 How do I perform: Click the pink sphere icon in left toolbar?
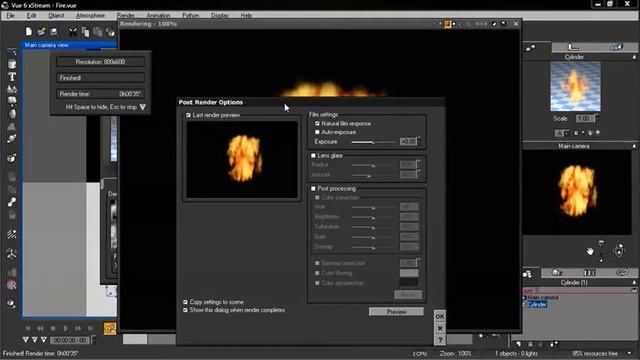pos(12,285)
